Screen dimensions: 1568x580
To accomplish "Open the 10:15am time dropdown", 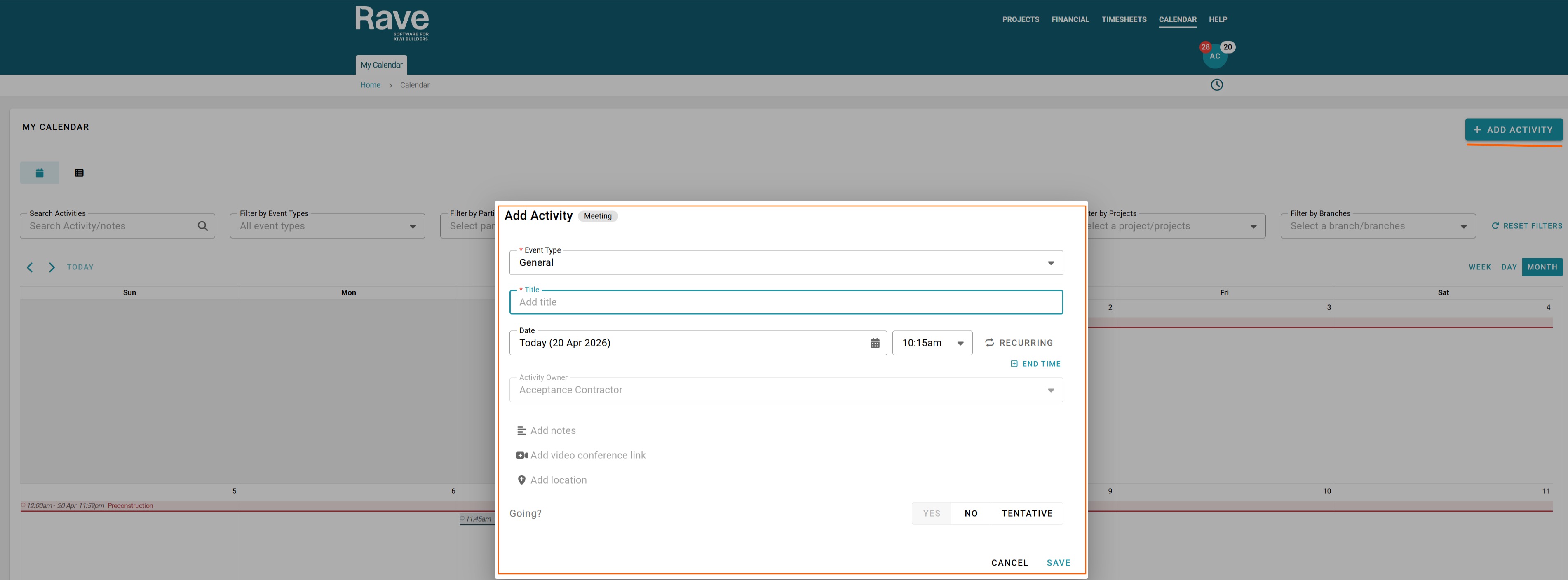I will pos(932,343).
